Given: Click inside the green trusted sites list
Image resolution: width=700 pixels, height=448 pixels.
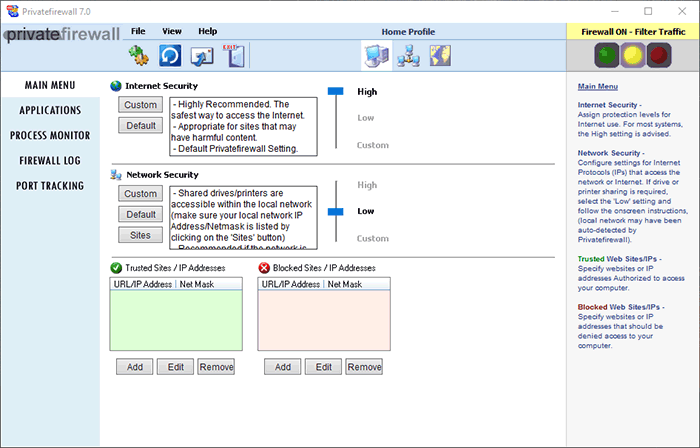Looking at the screenshot, I should (x=176, y=320).
